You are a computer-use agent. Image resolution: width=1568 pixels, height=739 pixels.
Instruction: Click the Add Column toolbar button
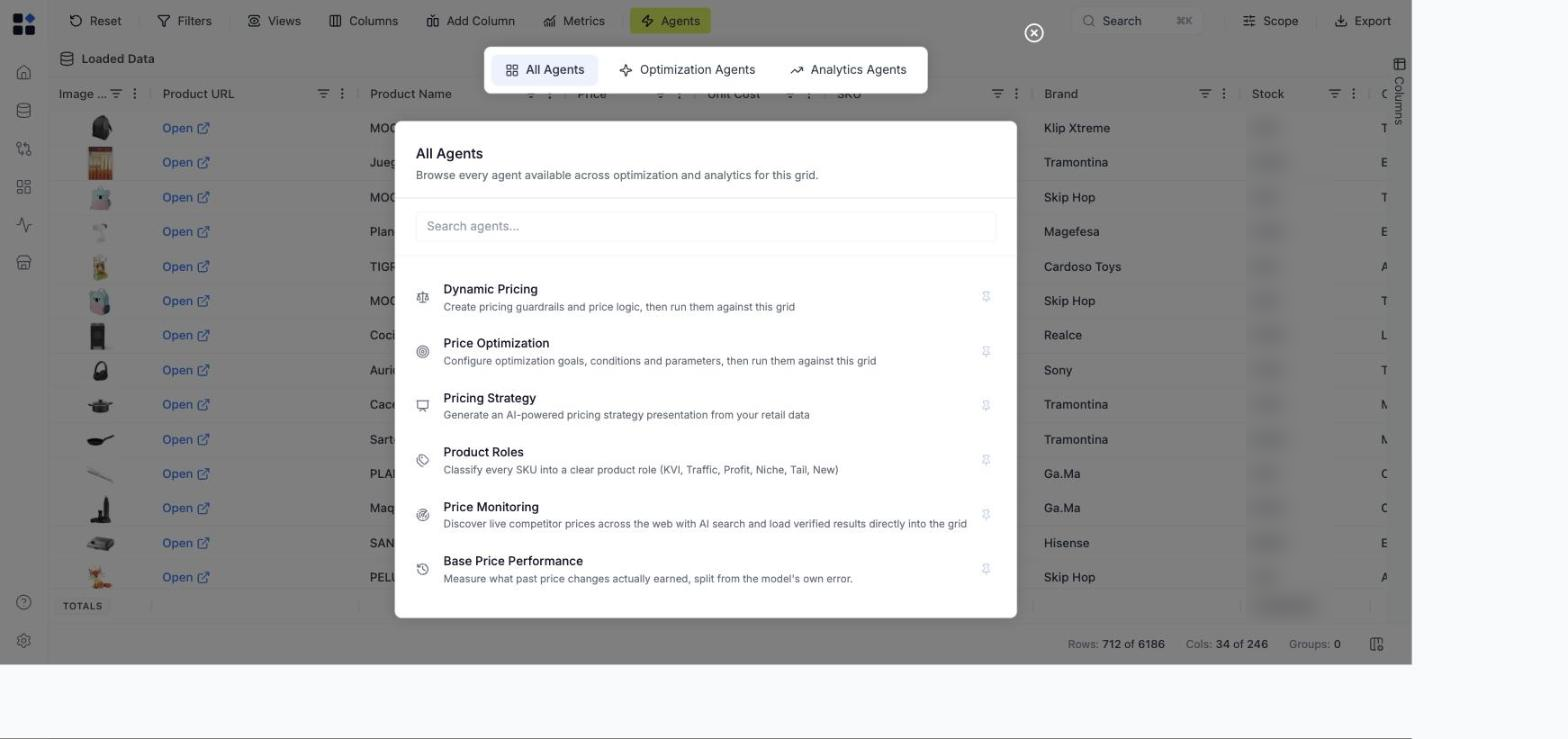tap(470, 21)
